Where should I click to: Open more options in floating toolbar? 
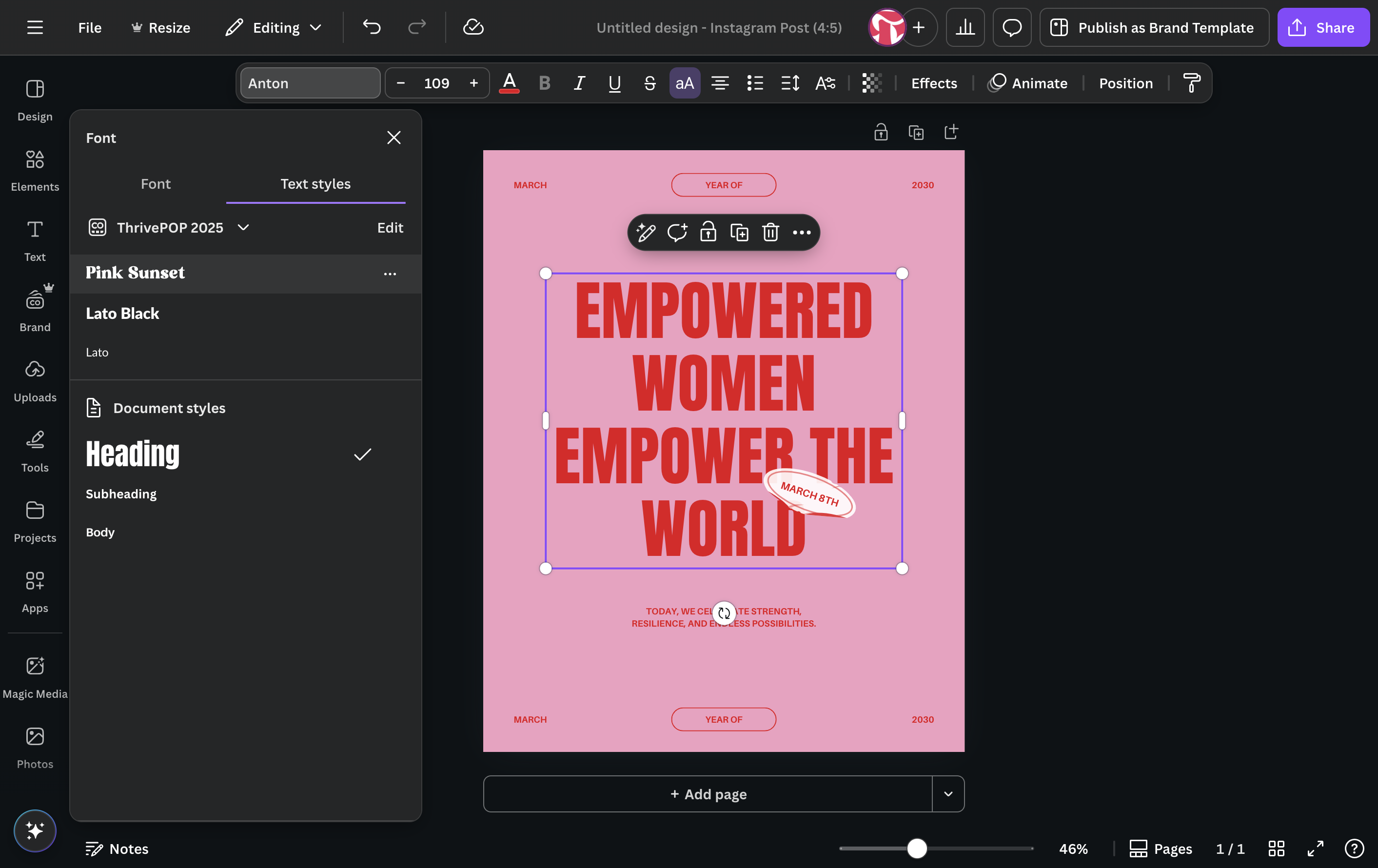801,232
